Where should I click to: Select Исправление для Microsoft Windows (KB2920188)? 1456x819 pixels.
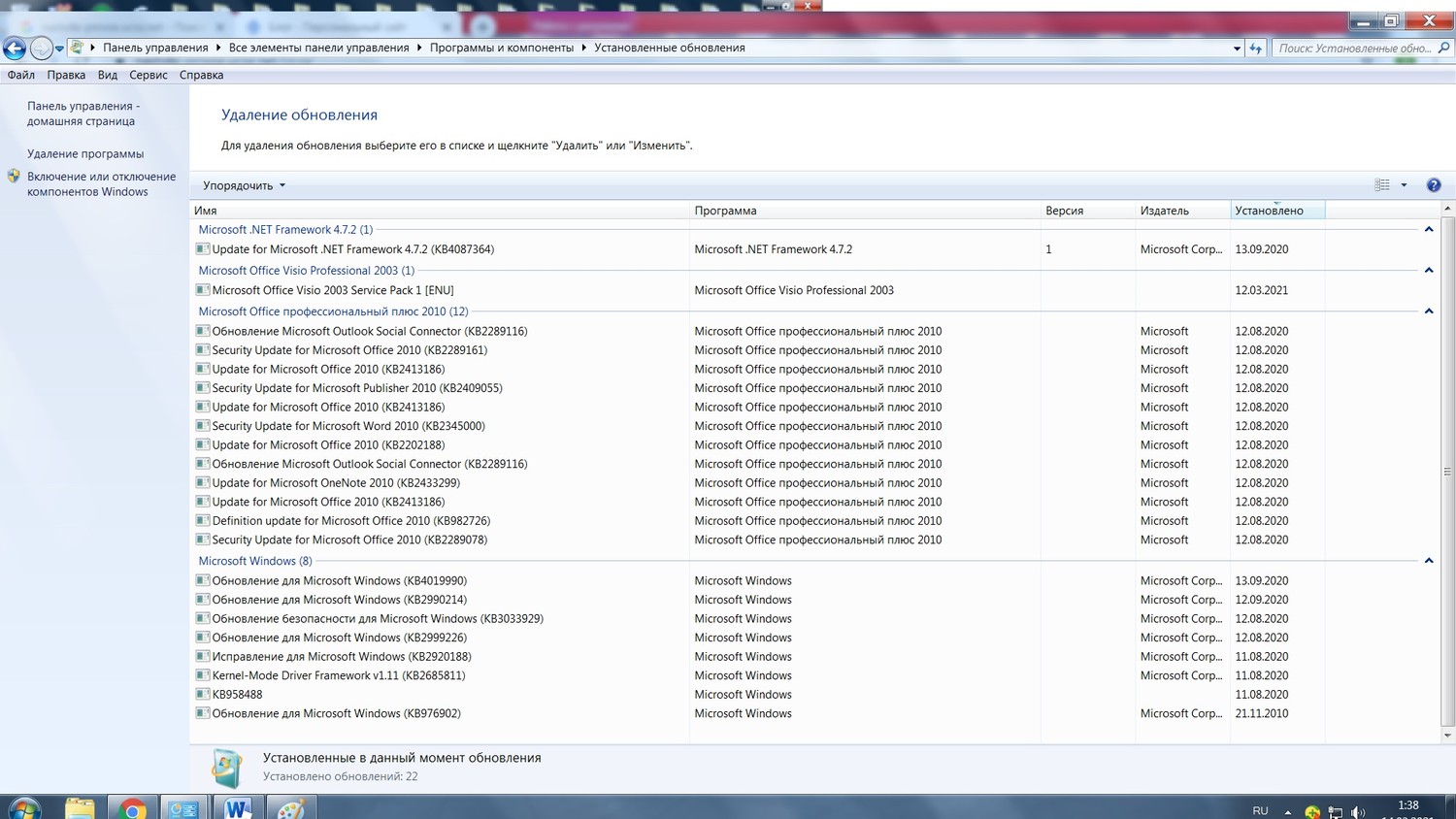point(342,657)
